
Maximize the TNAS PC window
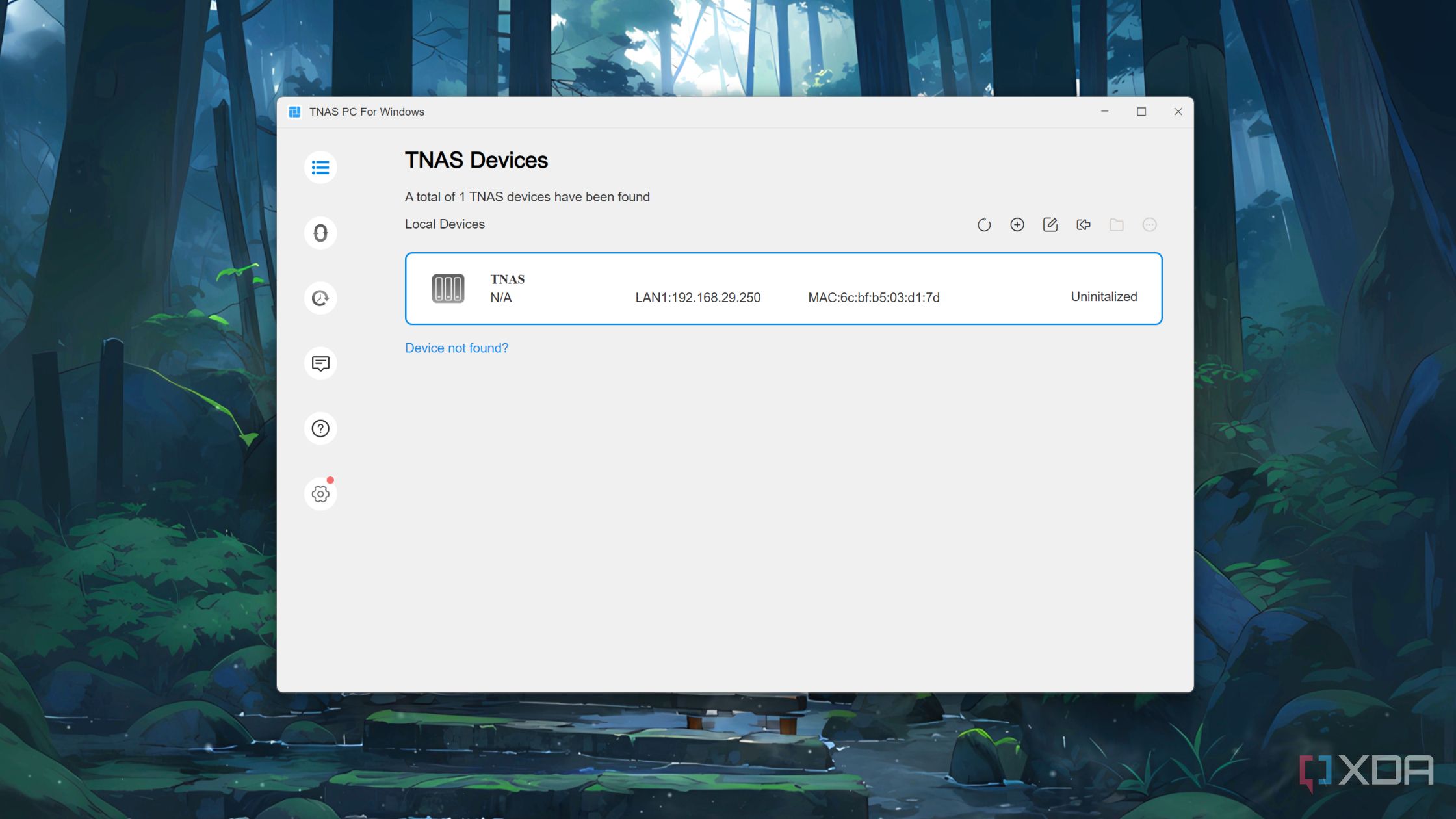pyautogui.click(x=1141, y=112)
